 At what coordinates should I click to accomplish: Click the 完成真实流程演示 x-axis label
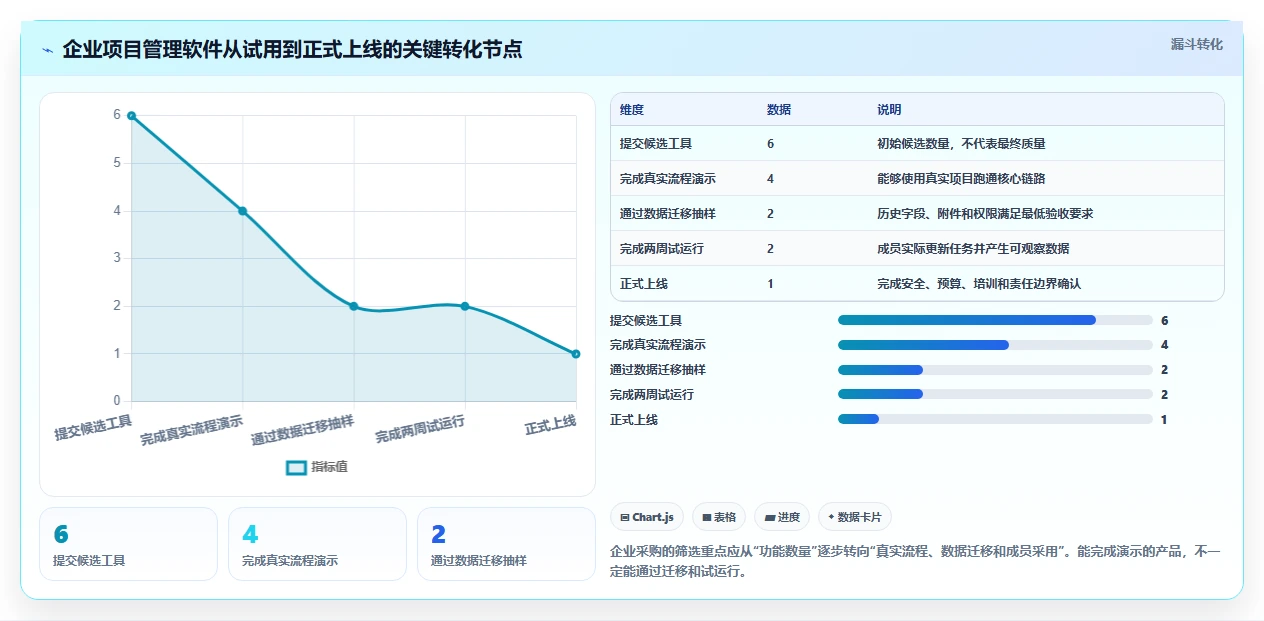(x=192, y=430)
